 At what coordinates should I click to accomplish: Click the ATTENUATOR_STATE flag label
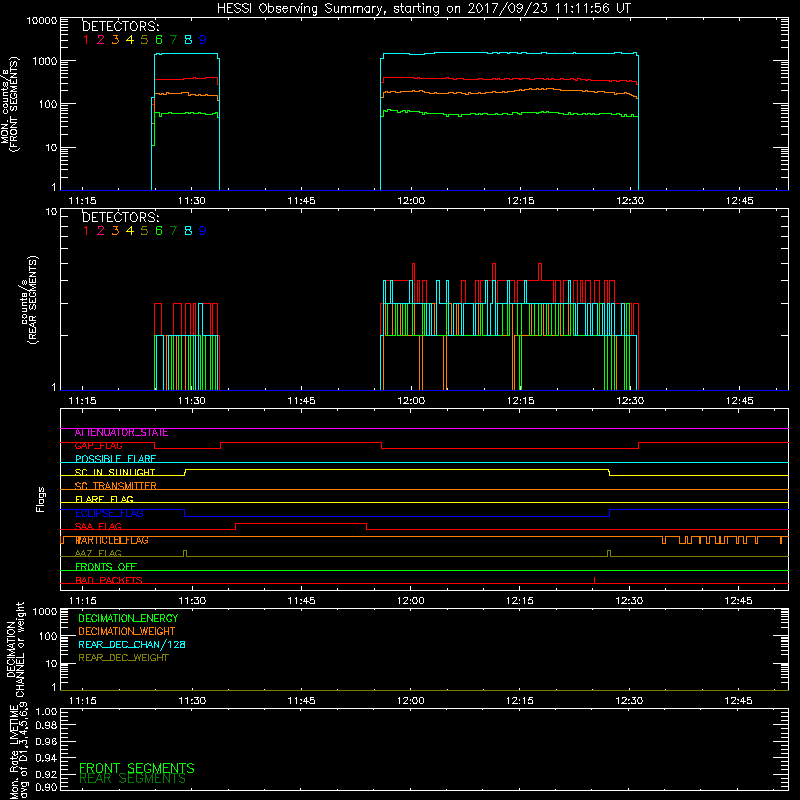coord(121,433)
